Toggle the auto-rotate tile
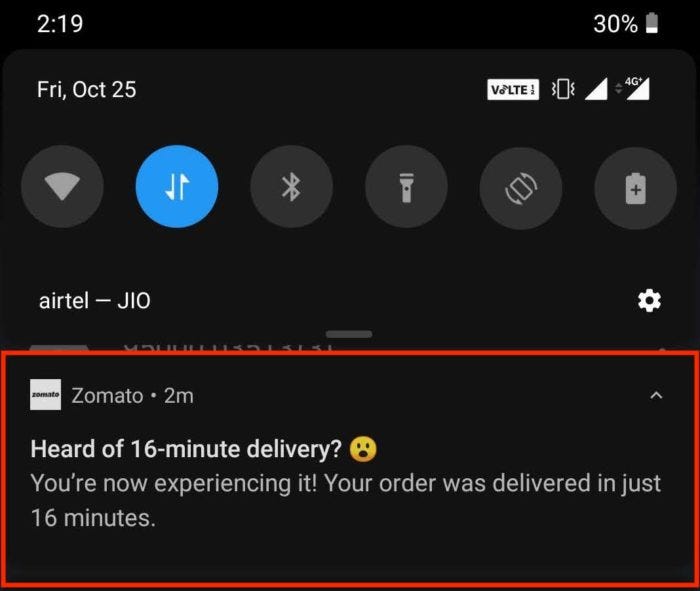The width and height of the screenshot is (700, 591). (521, 188)
